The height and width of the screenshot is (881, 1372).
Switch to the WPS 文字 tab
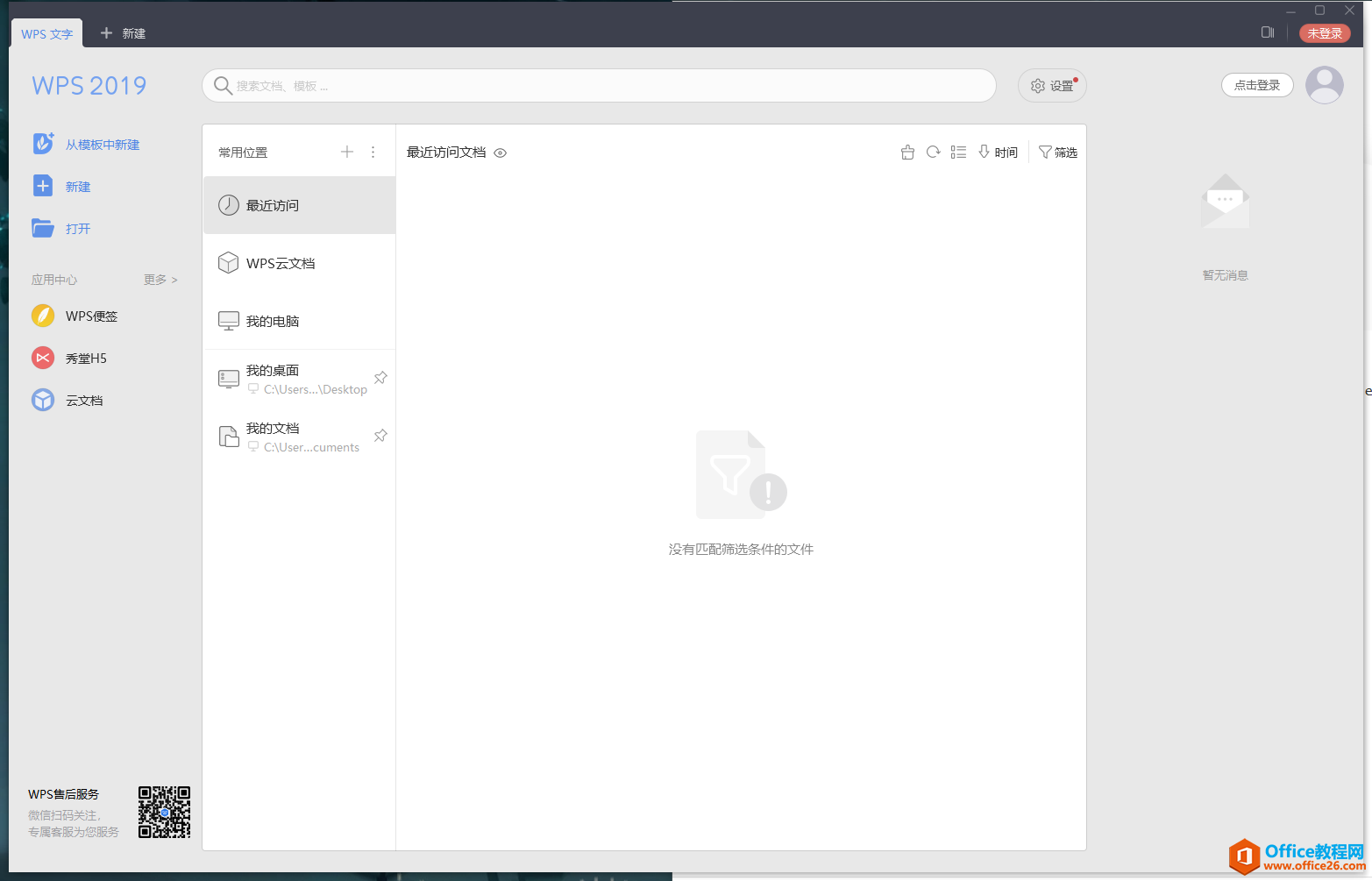[x=47, y=33]
